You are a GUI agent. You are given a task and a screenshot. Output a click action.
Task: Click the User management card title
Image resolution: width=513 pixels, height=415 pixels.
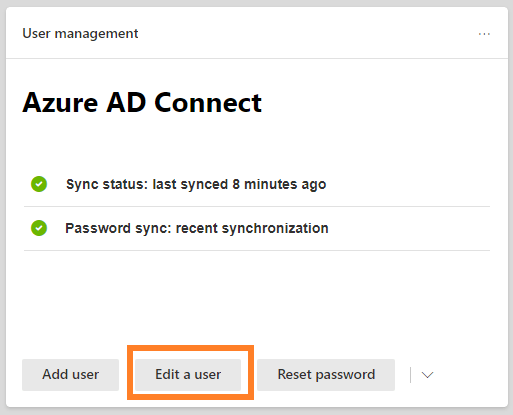[80, 34]
